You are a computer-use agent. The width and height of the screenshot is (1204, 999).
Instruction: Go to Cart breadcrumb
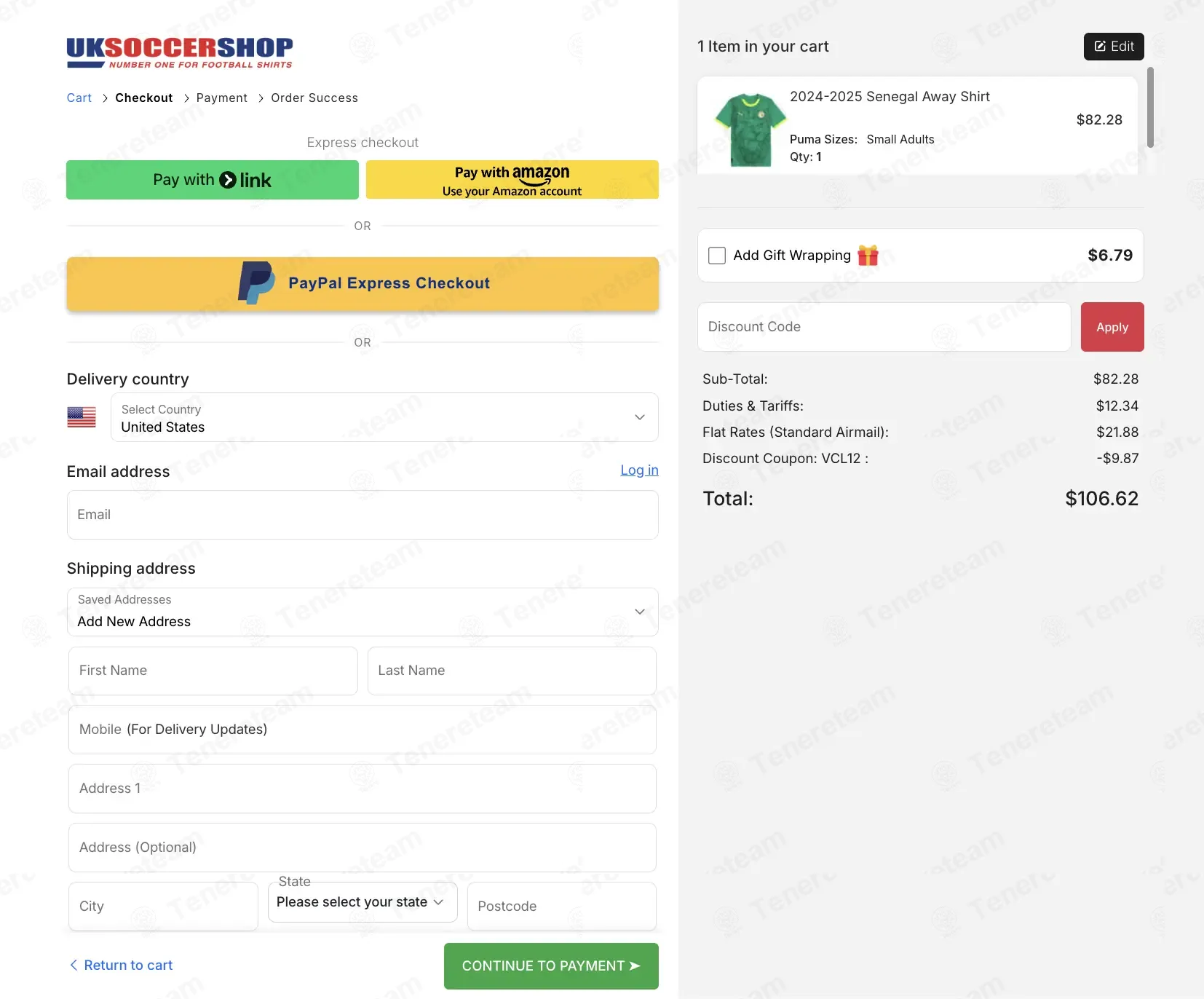click(79, 98)
